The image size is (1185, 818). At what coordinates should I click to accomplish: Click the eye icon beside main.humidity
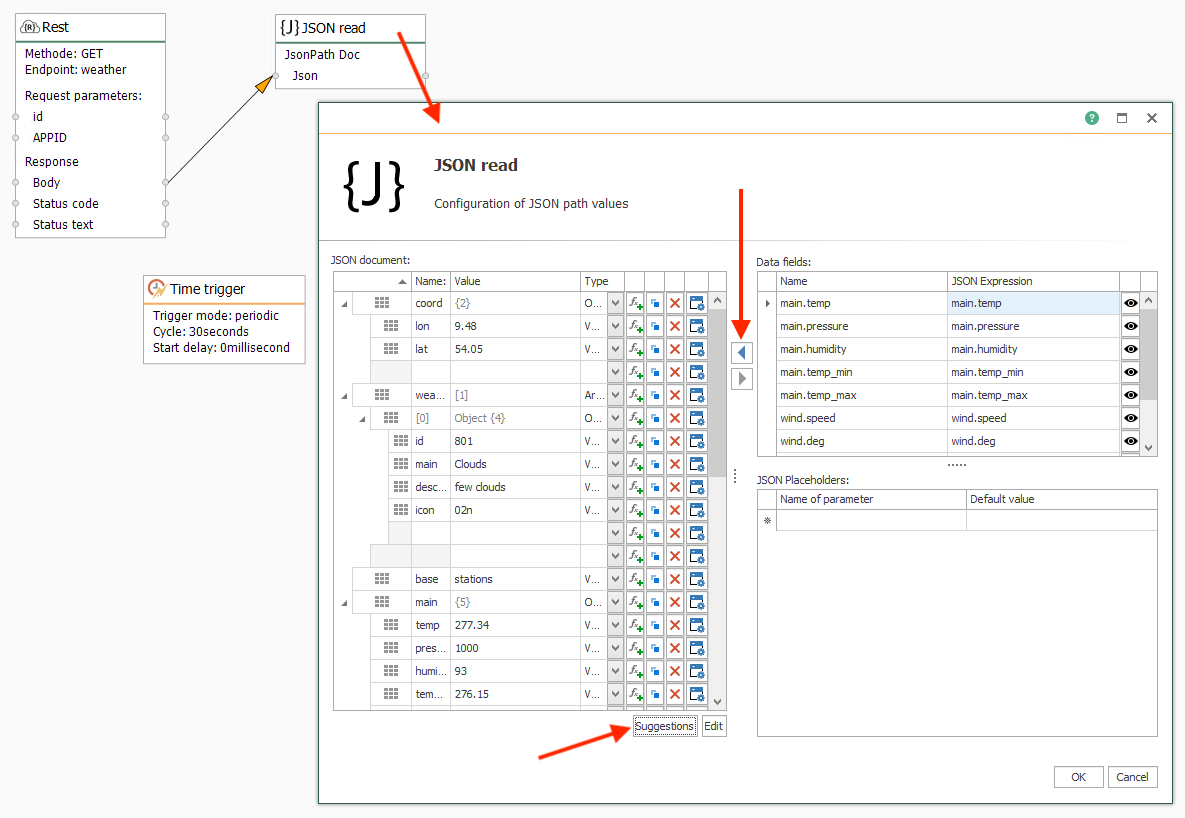1131,348
